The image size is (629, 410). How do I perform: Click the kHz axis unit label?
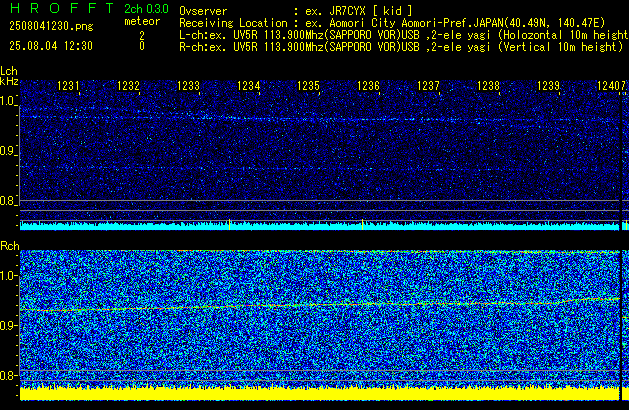coord(9,81)
